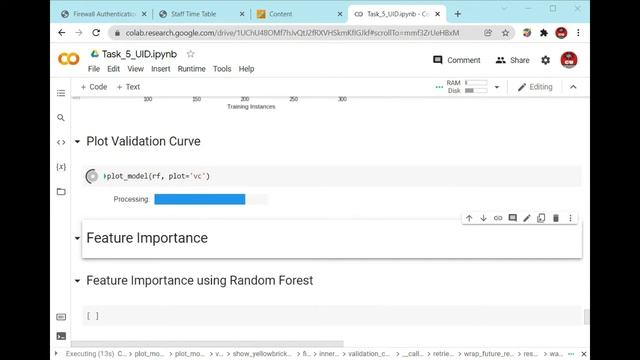This screenshot has width=640, height=360.
Task: Open the code snippets icon
Action: click(x=61, y=142)
